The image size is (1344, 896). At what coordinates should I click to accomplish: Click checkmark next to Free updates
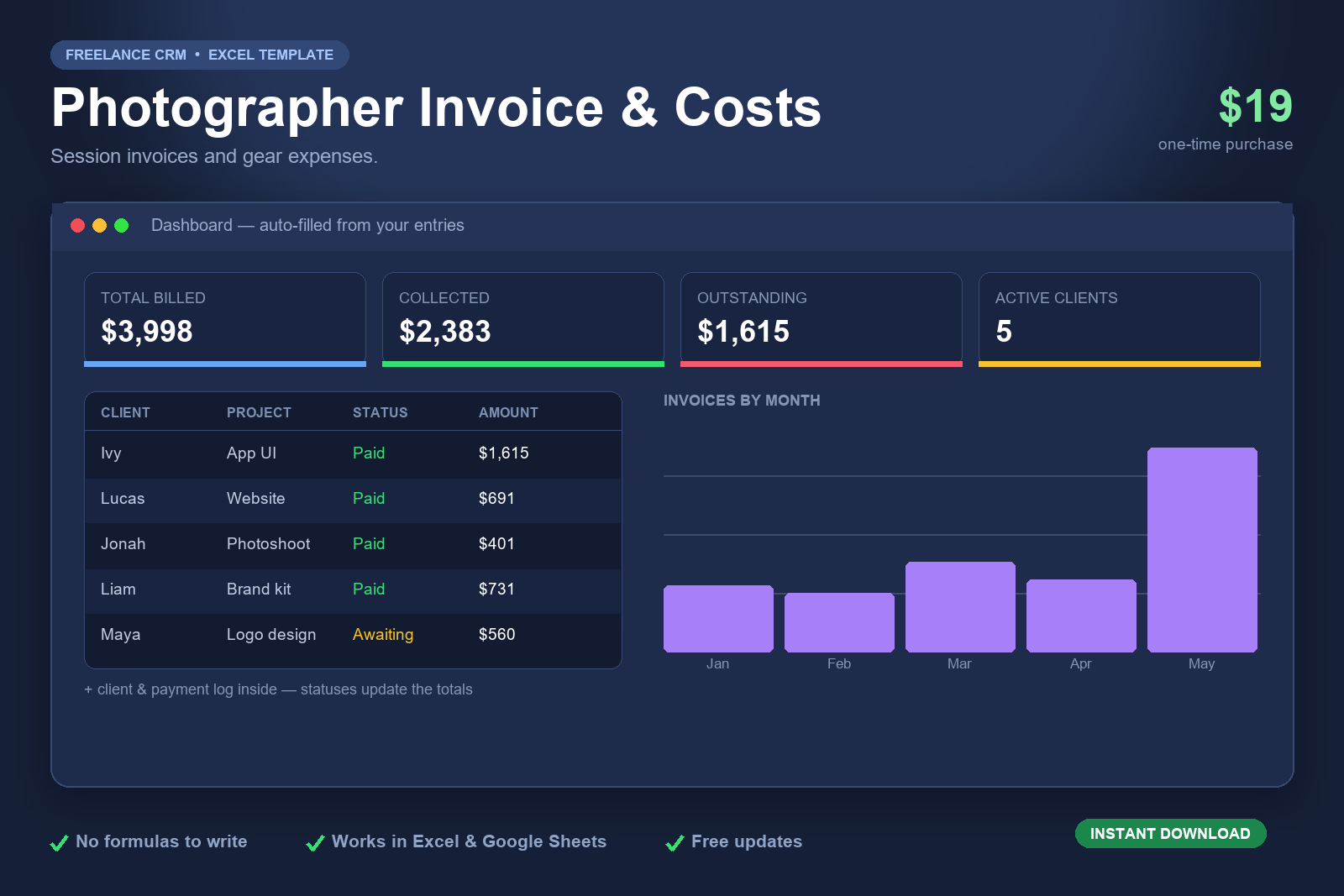(x=675, y=843)
